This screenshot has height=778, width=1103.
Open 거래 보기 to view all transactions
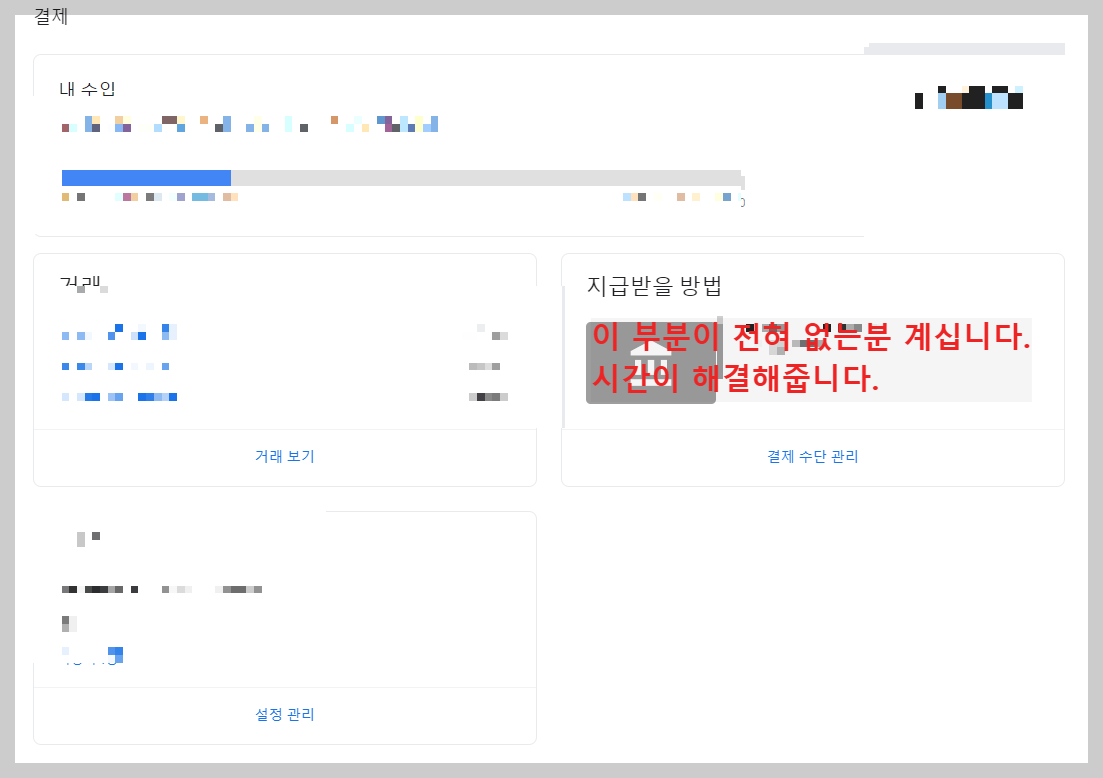click(x=283, y=456)
